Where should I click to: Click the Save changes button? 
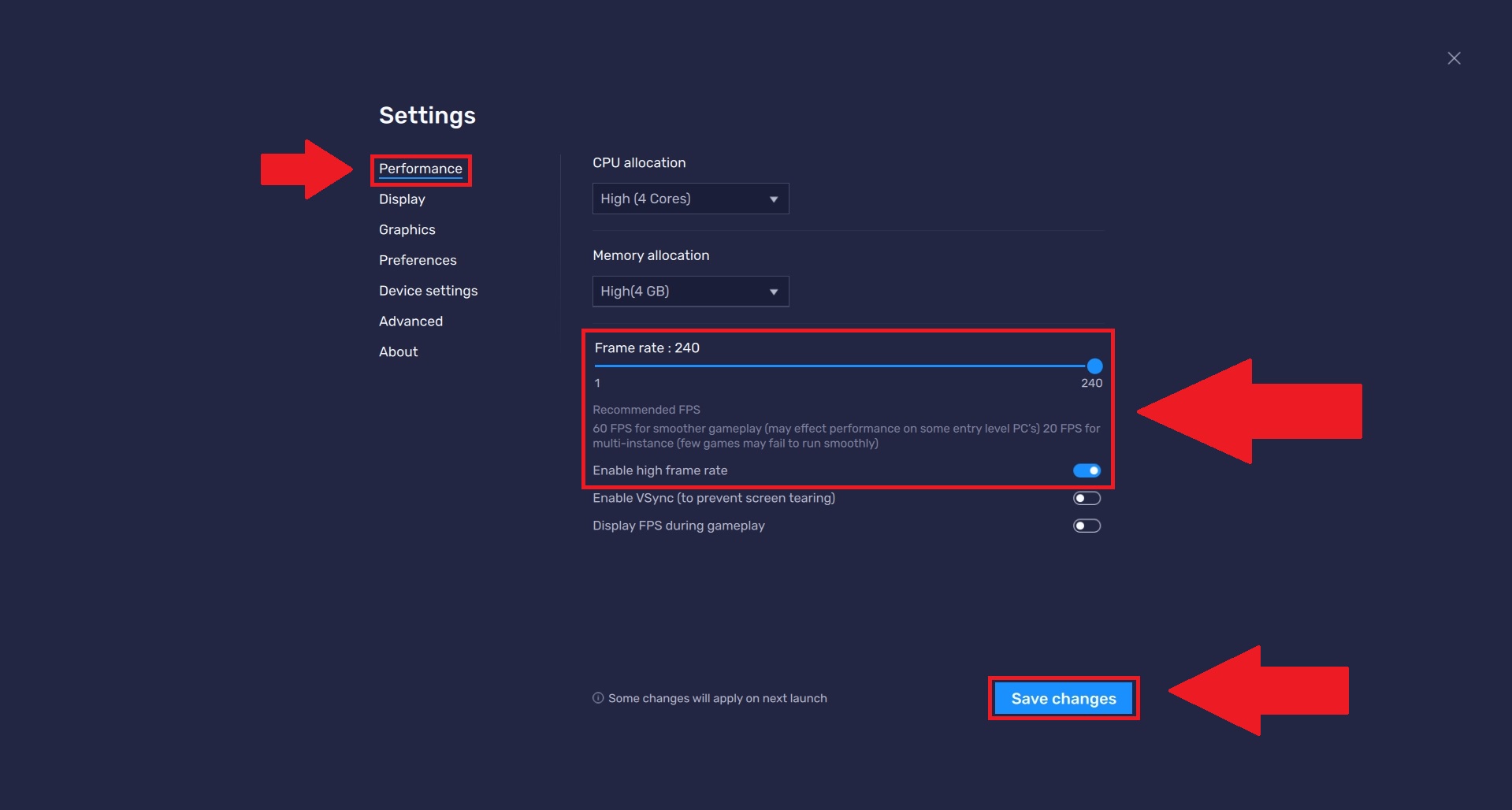(x=1063, y=698)
